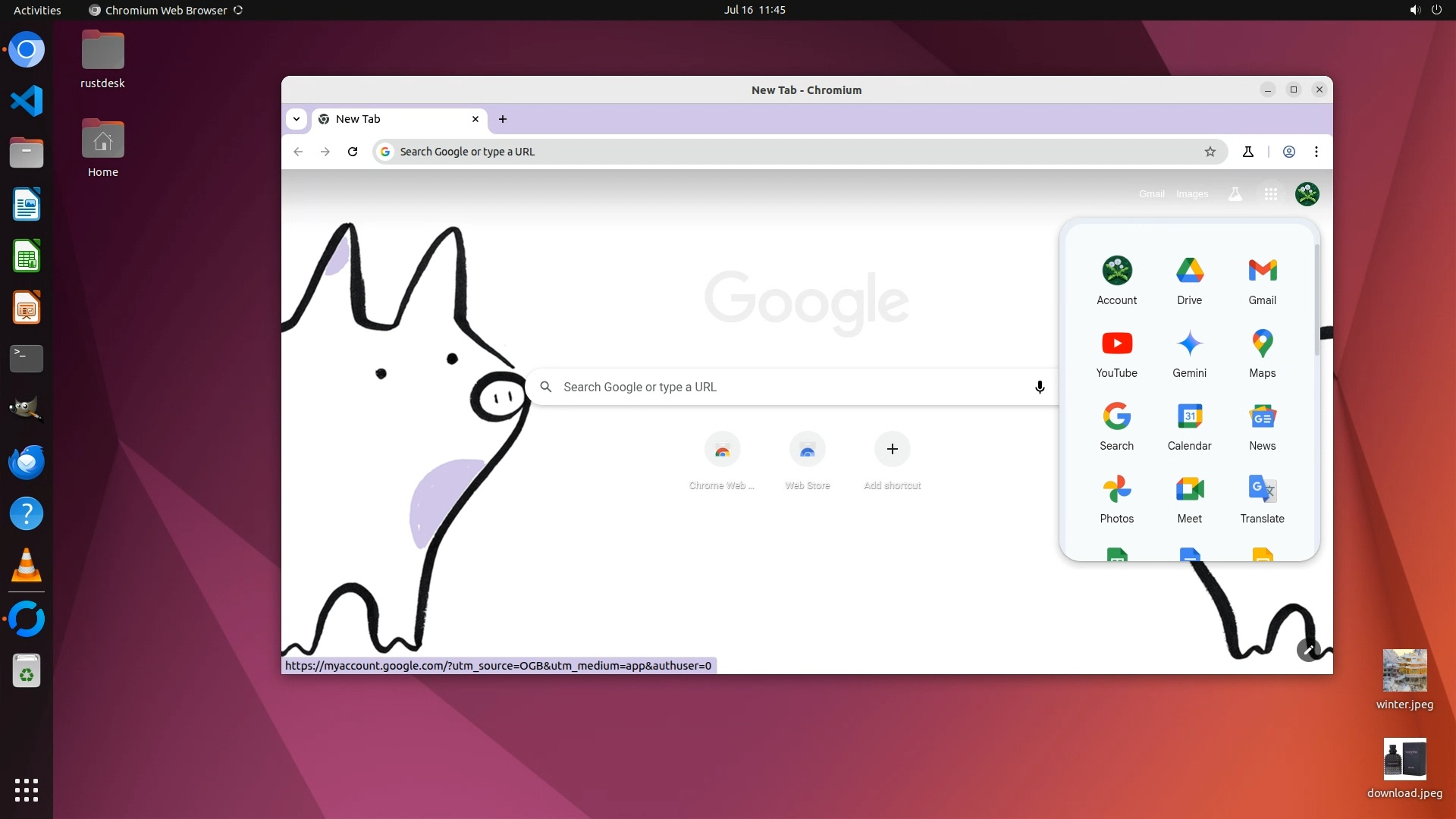Bookmark this tab with star icon
Screen dimensions: 1456x819
point(1210,152)
